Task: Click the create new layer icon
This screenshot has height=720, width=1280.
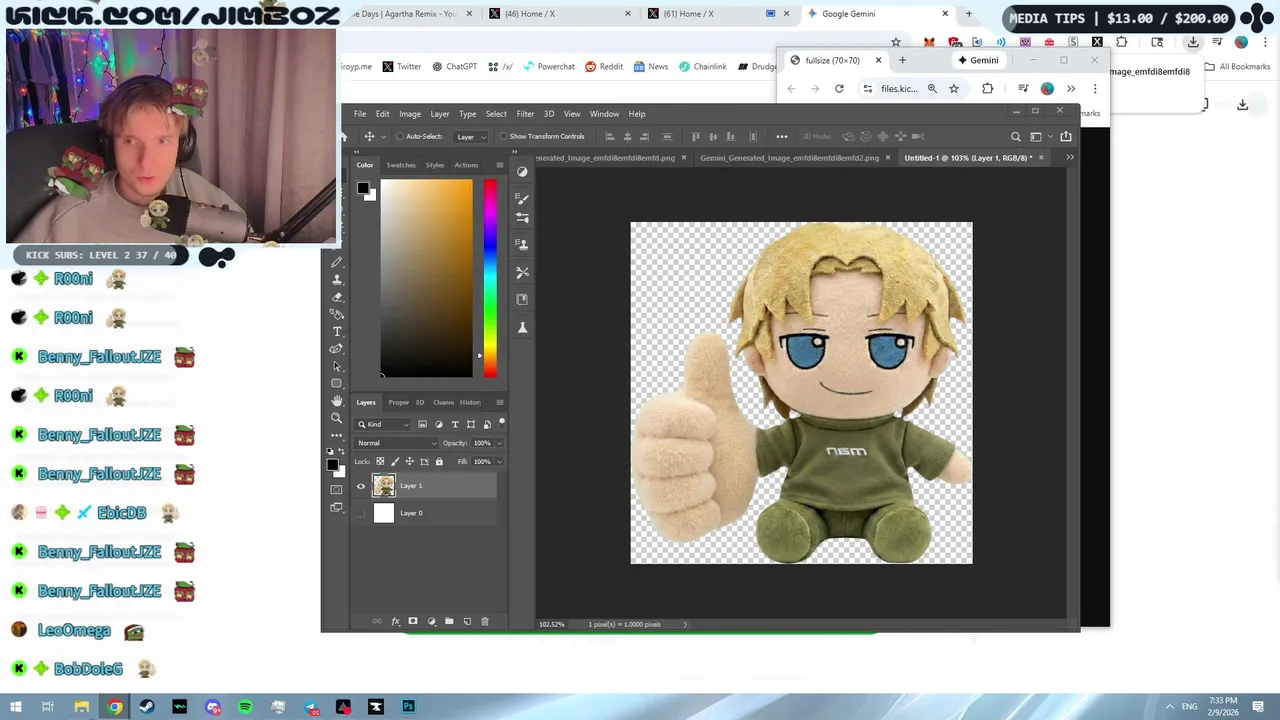Action: click(x=467, y=621)
